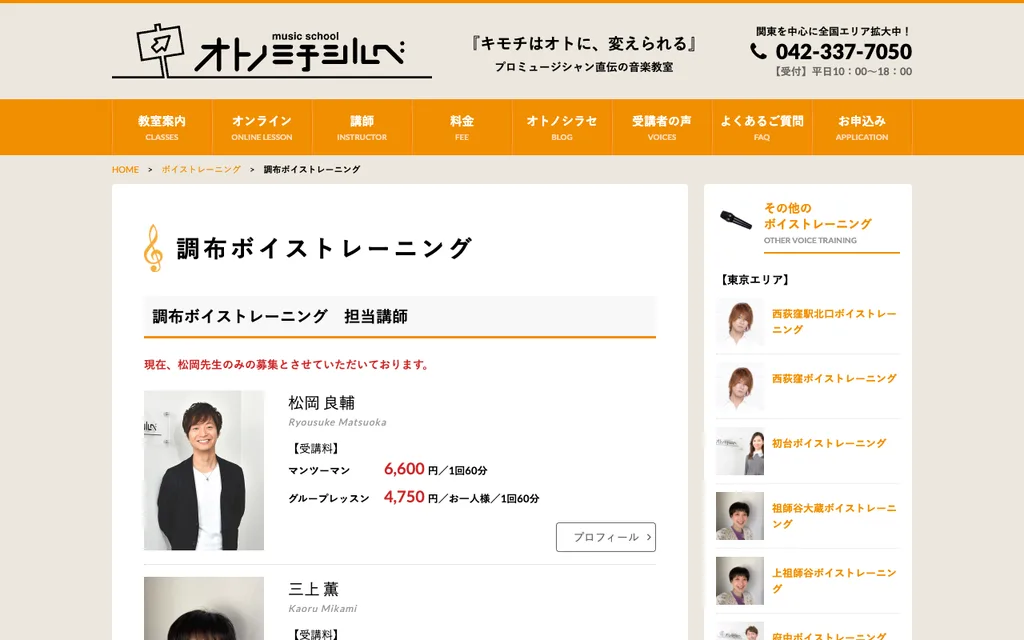
Task: Open the 受講者の声 VOICES menu
Action: point(662,127)
